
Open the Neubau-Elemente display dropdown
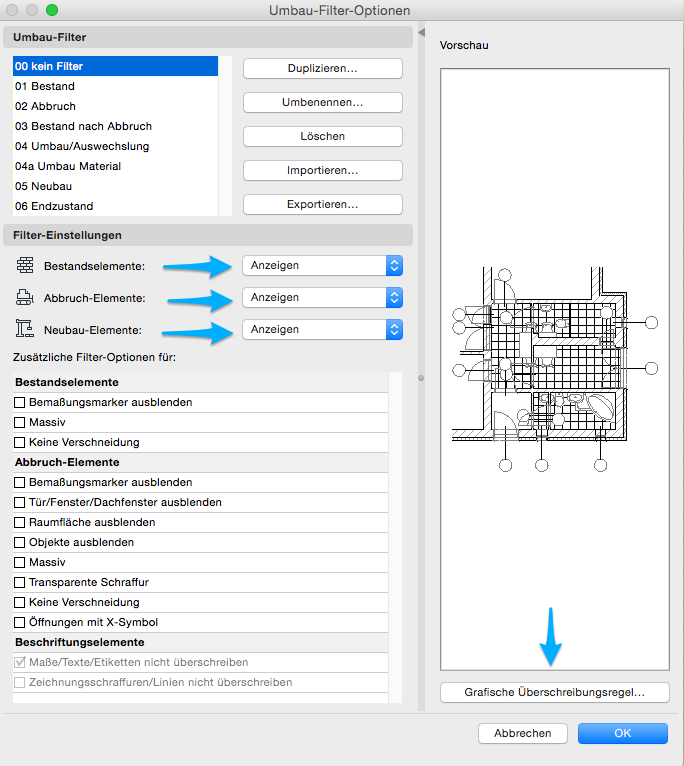[x=322, y=329]
